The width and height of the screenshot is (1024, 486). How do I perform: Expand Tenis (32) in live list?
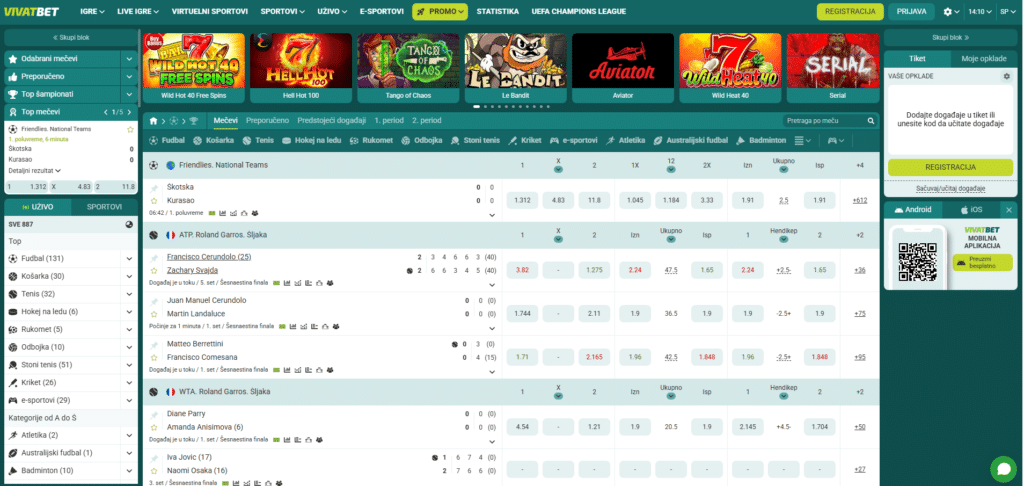(x=129, y=294)
